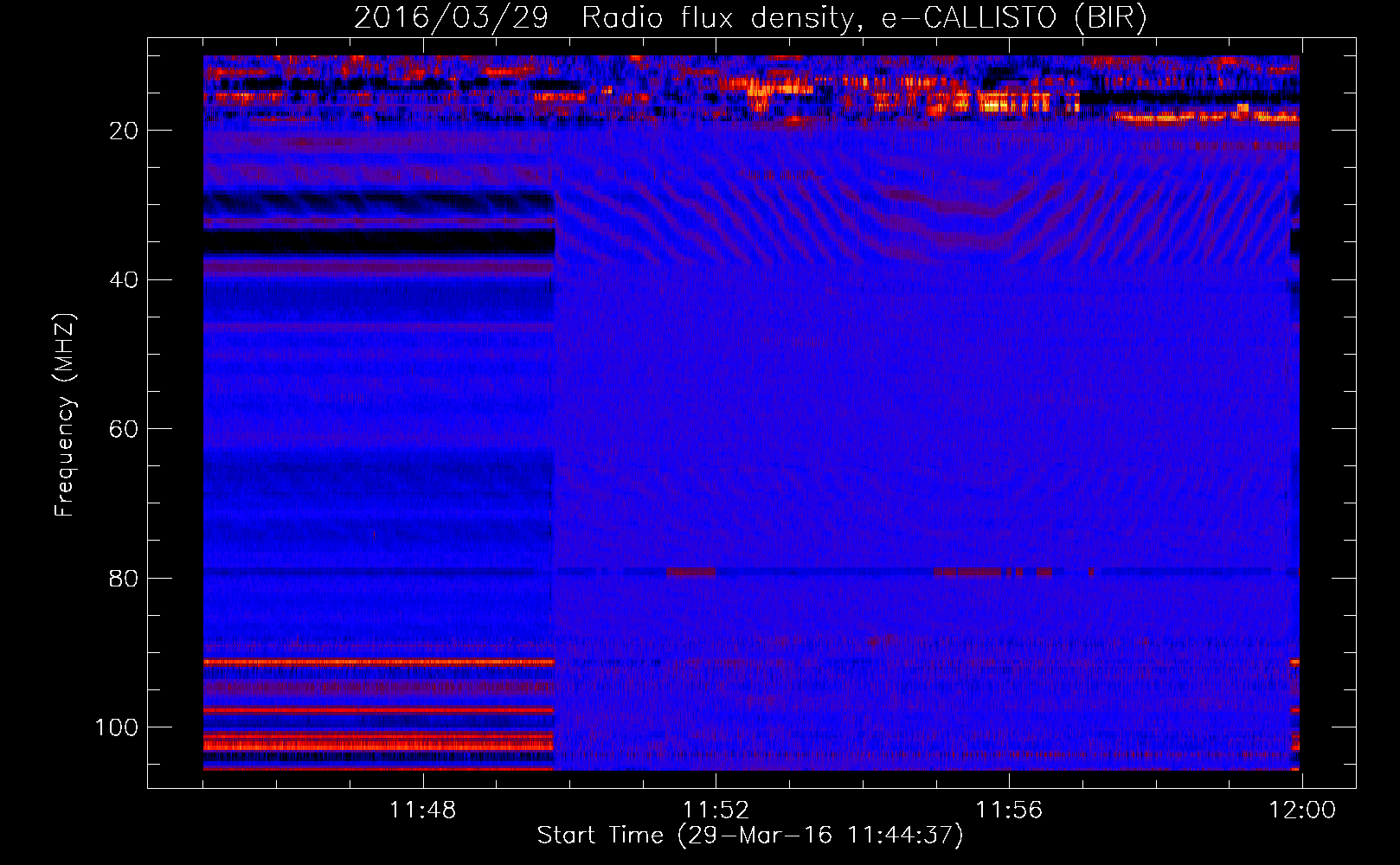The image size is (1400, 865).
Task: Click the 12:00 time tick label
Action: click(x=1302, y=811)
